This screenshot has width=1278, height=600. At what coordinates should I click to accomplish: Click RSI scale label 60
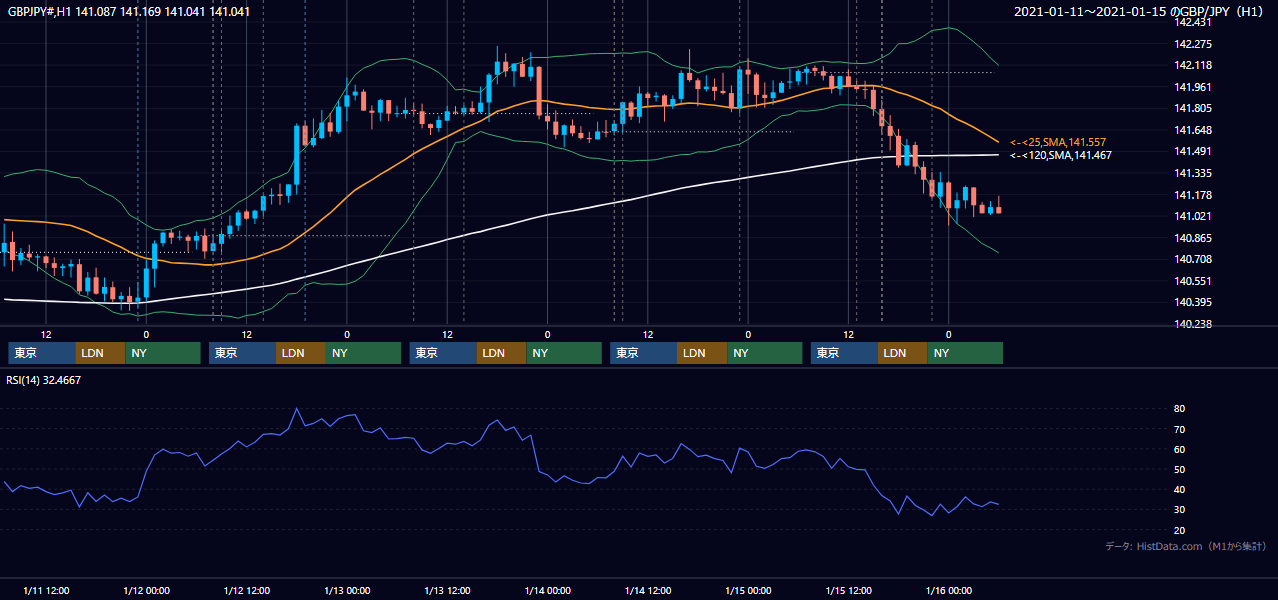point(1180,449)
